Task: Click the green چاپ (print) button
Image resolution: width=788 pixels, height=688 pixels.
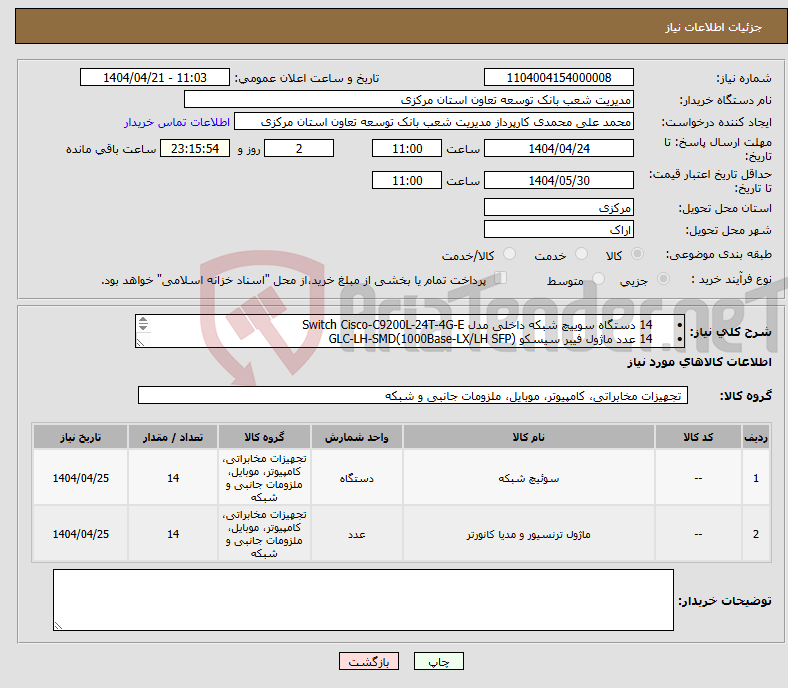Action: [438, 661]
